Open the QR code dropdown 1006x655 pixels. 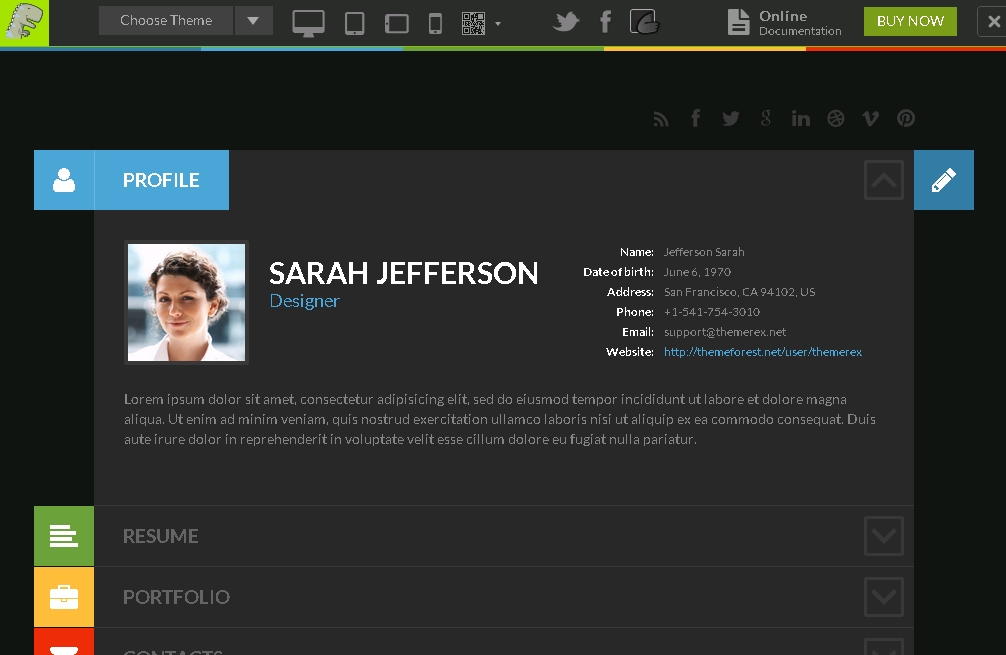pyautogui.click(x=480, y=23)
